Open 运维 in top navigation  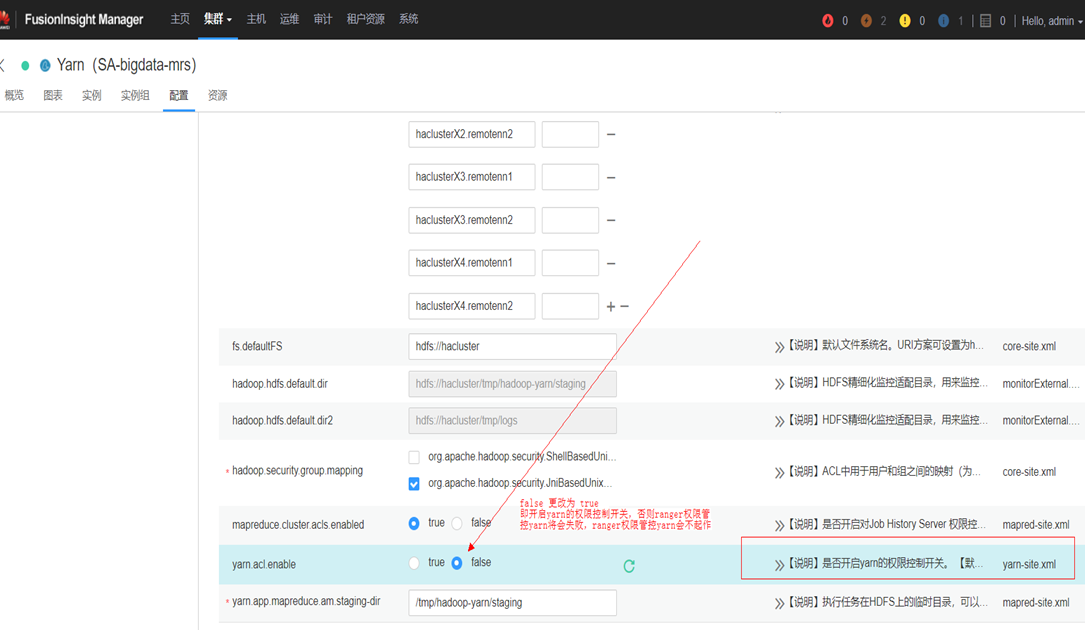point(289,19)
